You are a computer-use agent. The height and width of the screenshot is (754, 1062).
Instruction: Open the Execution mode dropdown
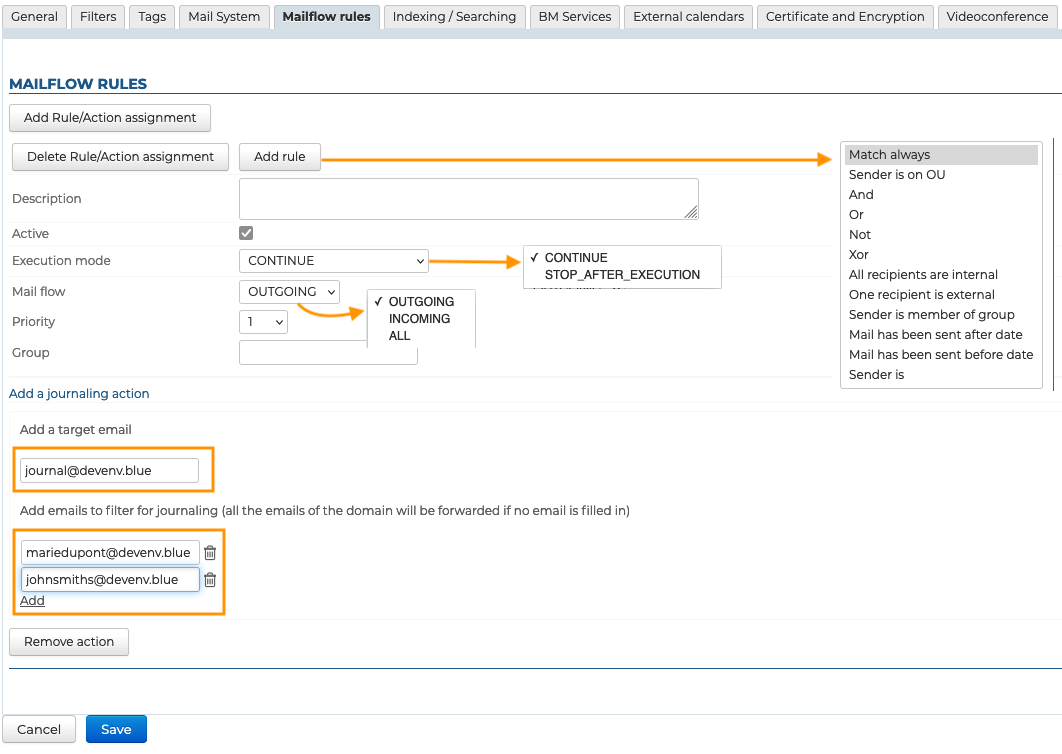[x=333, y=261]
